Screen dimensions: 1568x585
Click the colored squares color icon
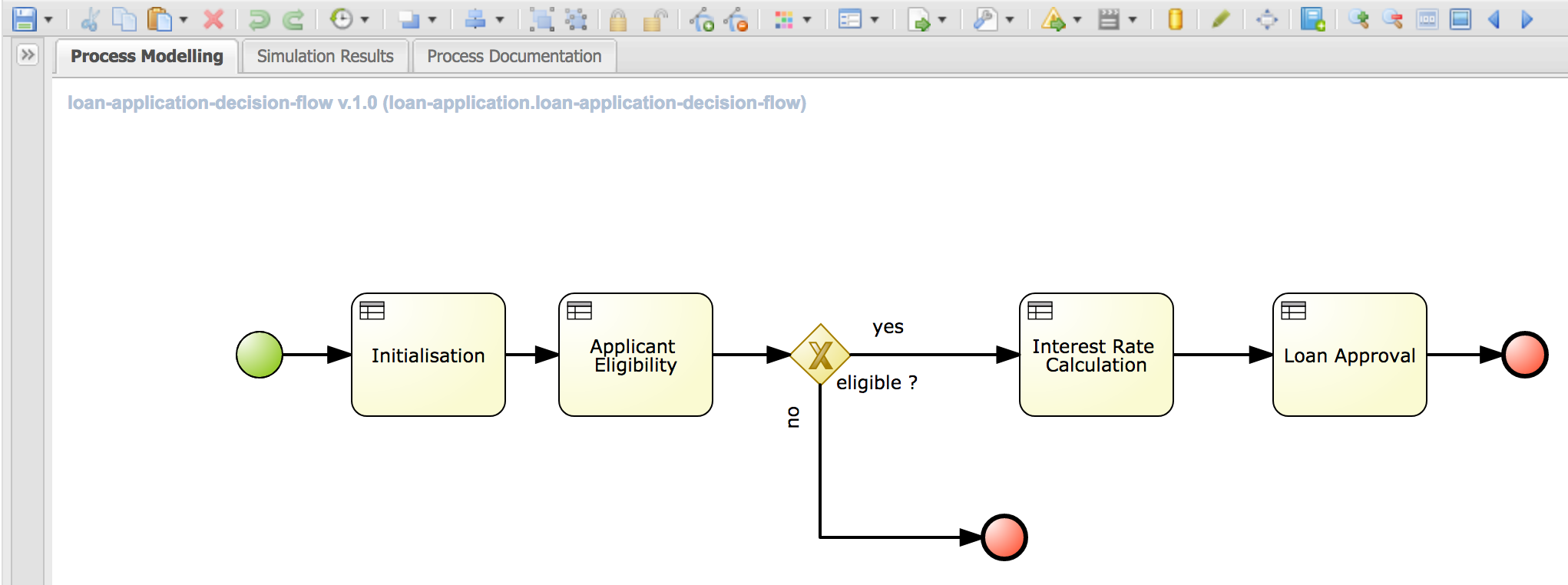pos(783,20)
